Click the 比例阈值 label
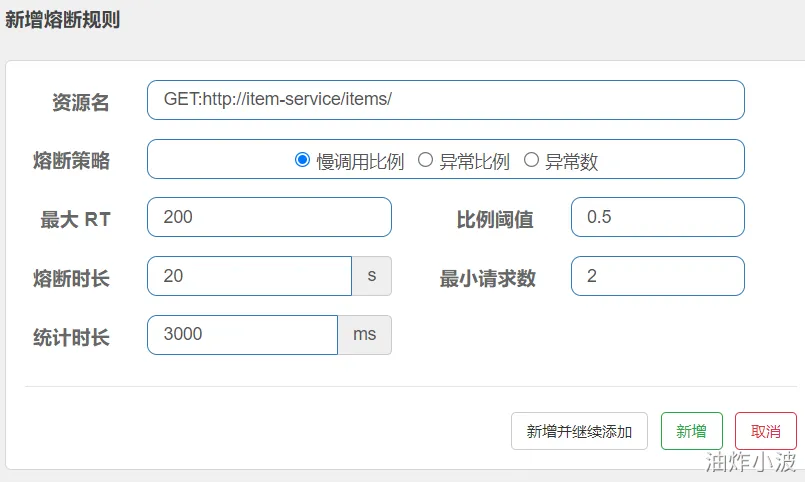The height and width of the screenshot is (482, 805). click(x=494, y=220)
